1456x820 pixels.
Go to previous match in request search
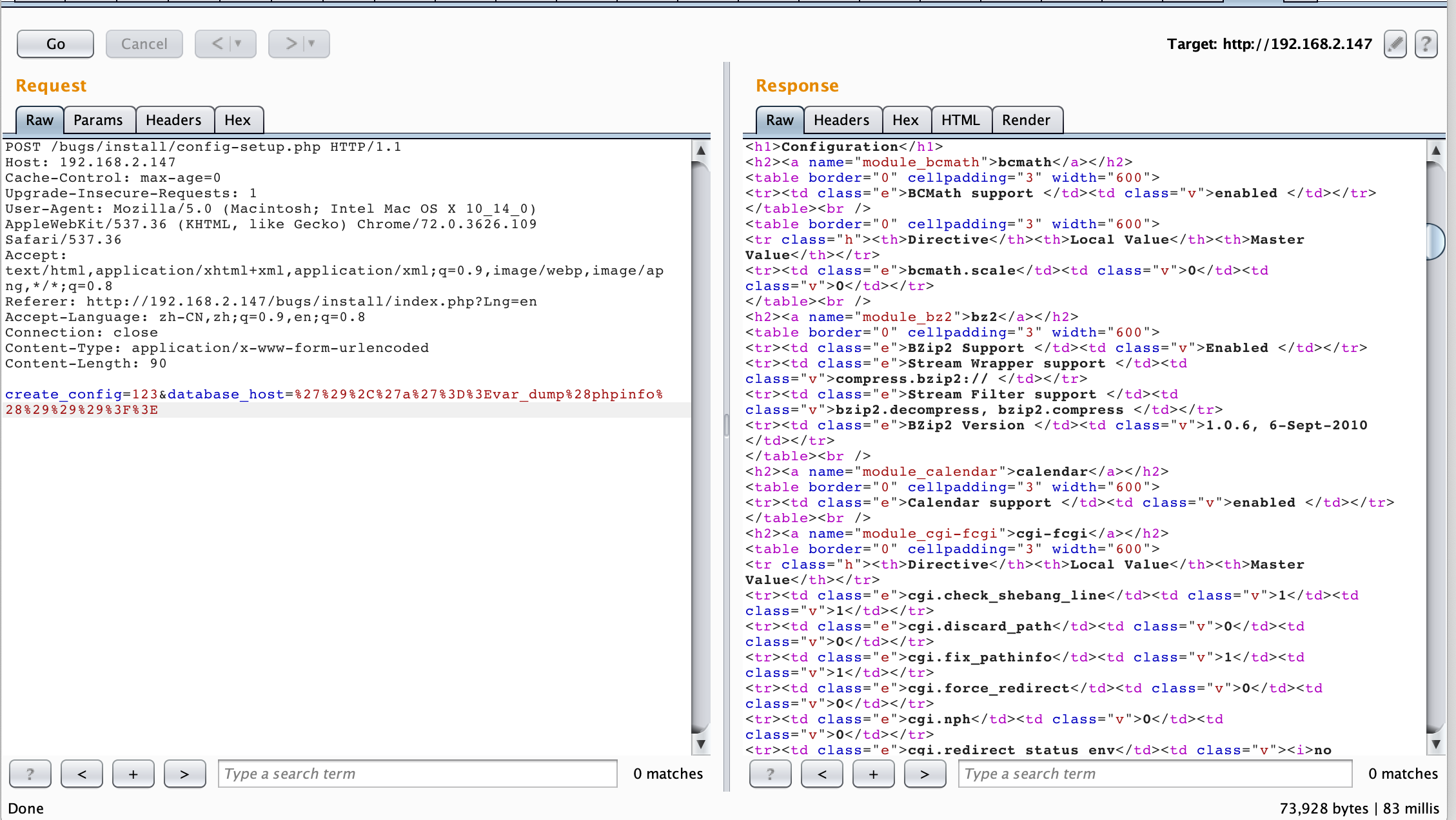(82, 774)
